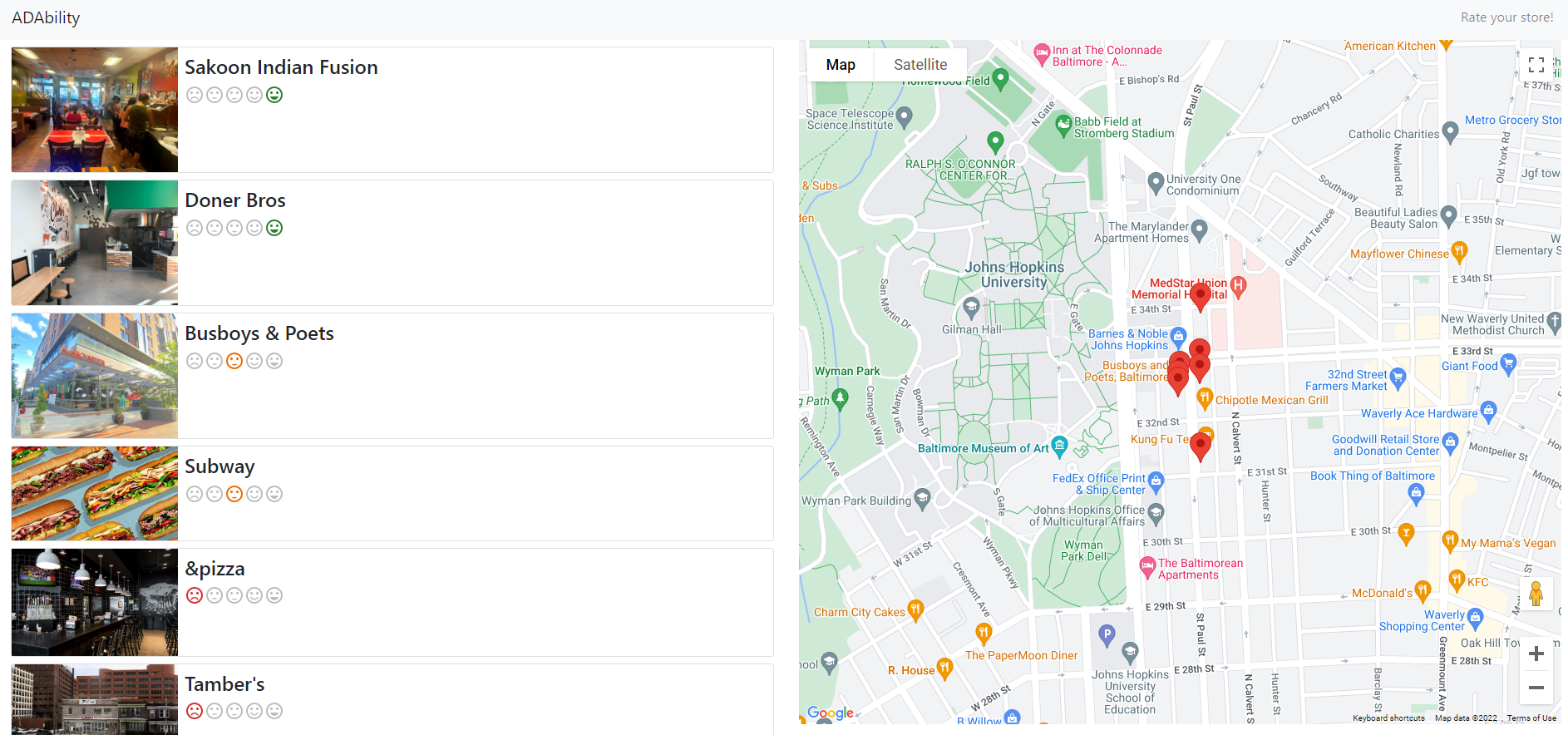Click the 'Rate your store!' link
The image size is (1568, 735).
tap(1506, 17)
